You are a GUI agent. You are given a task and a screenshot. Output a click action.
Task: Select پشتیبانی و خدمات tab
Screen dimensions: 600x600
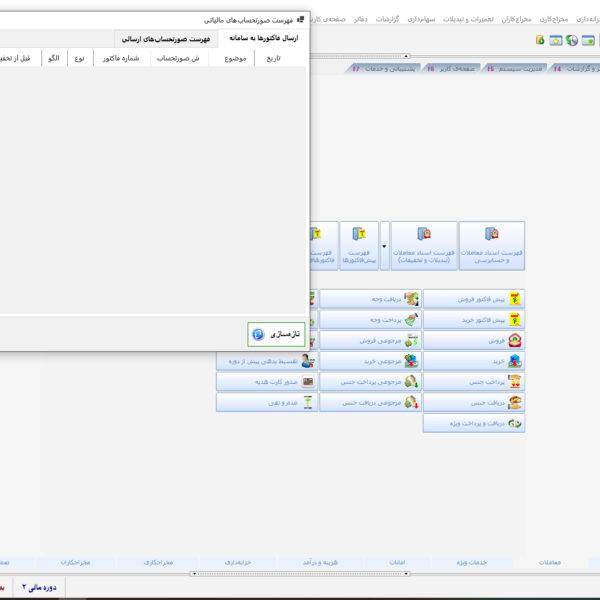[x=384, y=69]
